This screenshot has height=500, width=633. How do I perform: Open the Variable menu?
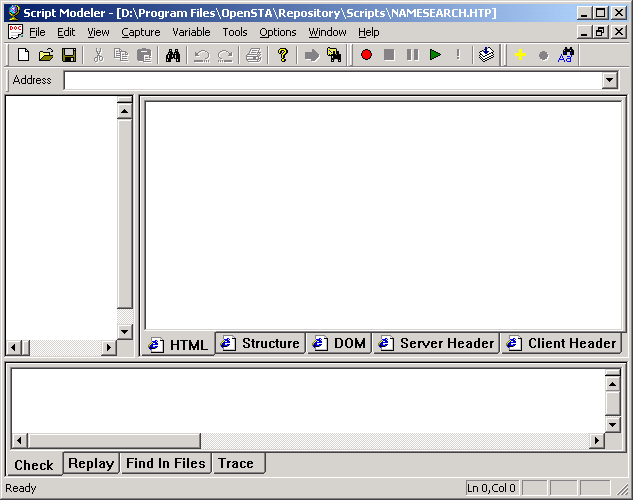pyautogui.click(x=191, y=32)
